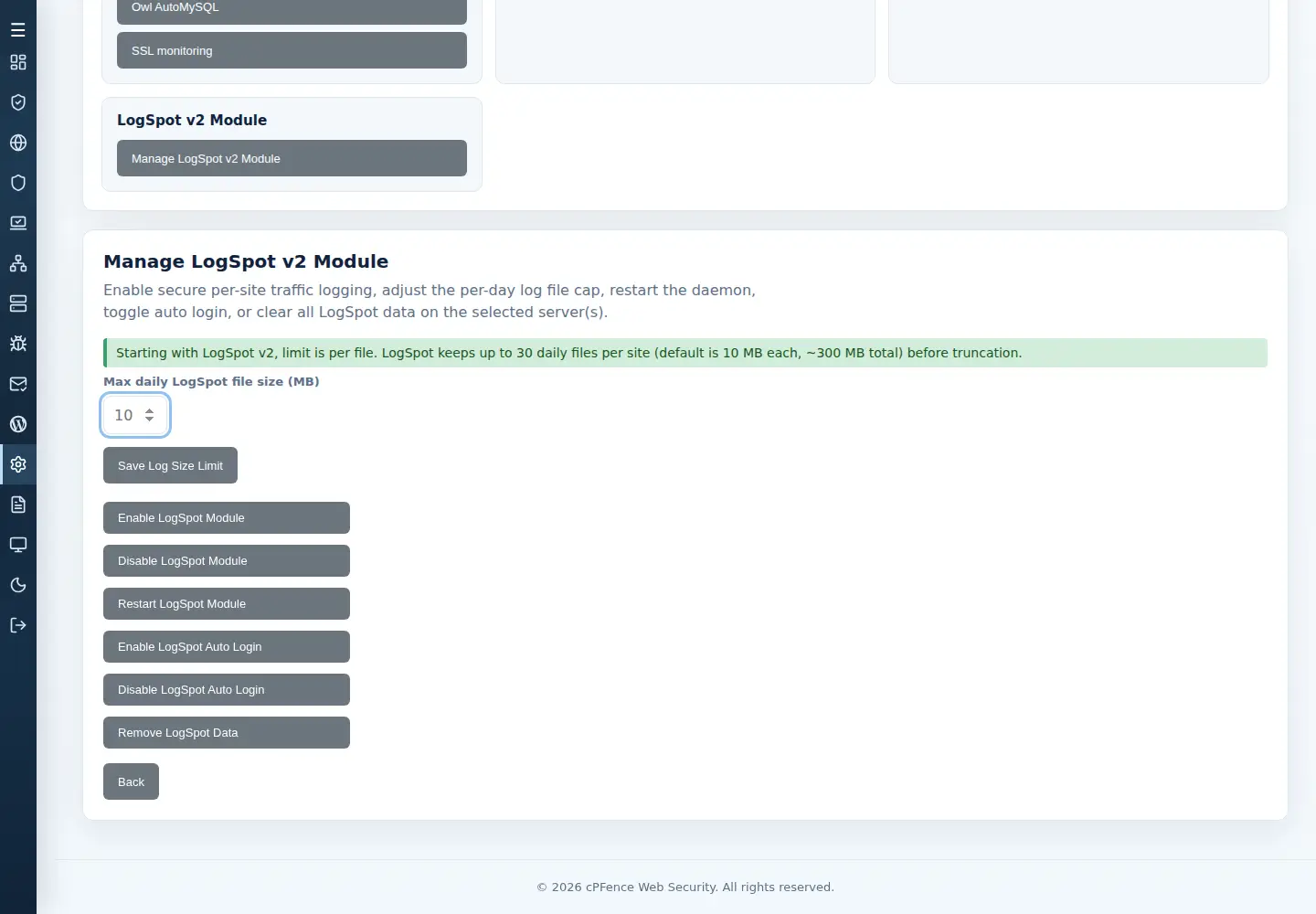Open the mail checkmark icon in sidebar
1316x914 pixels.
click(x=18, y=384)
